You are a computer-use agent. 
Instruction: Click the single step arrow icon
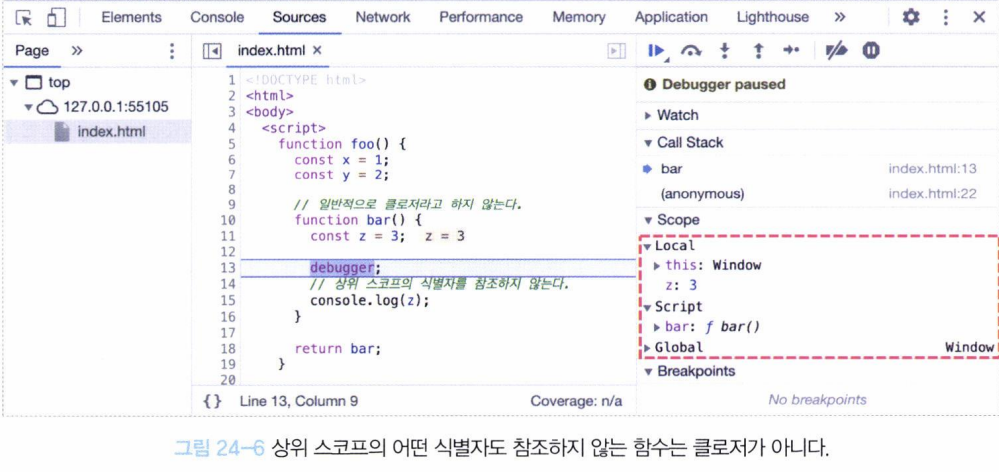point(791,51)
